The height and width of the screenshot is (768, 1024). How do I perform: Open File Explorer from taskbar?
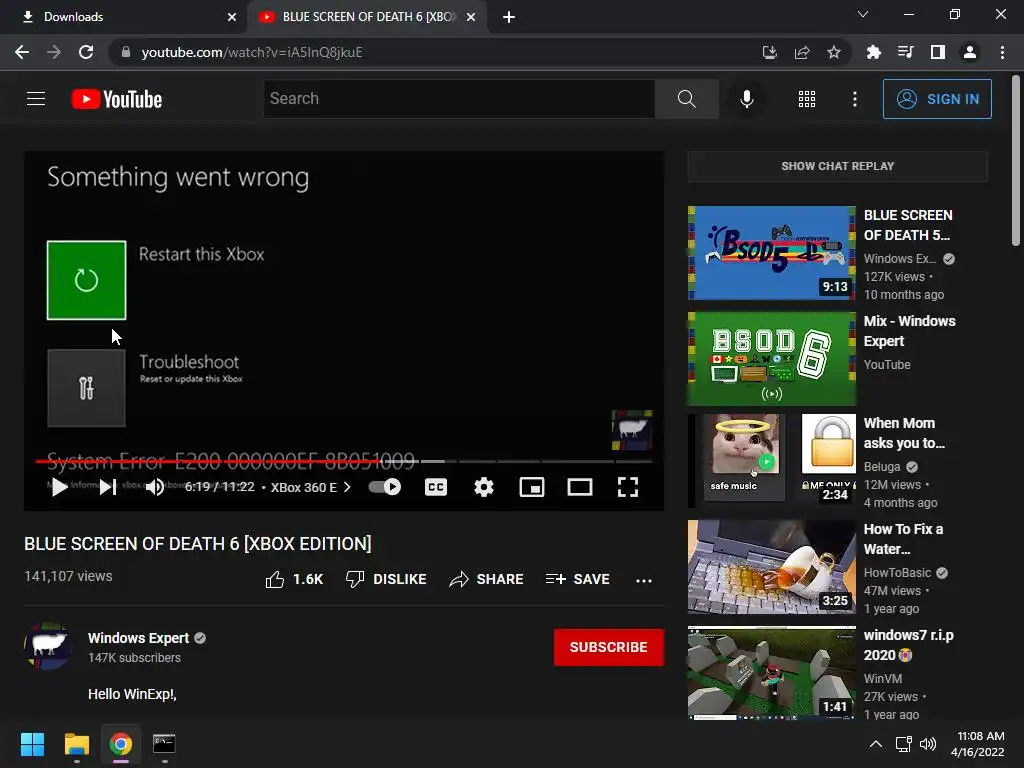[x=76, y=744]
